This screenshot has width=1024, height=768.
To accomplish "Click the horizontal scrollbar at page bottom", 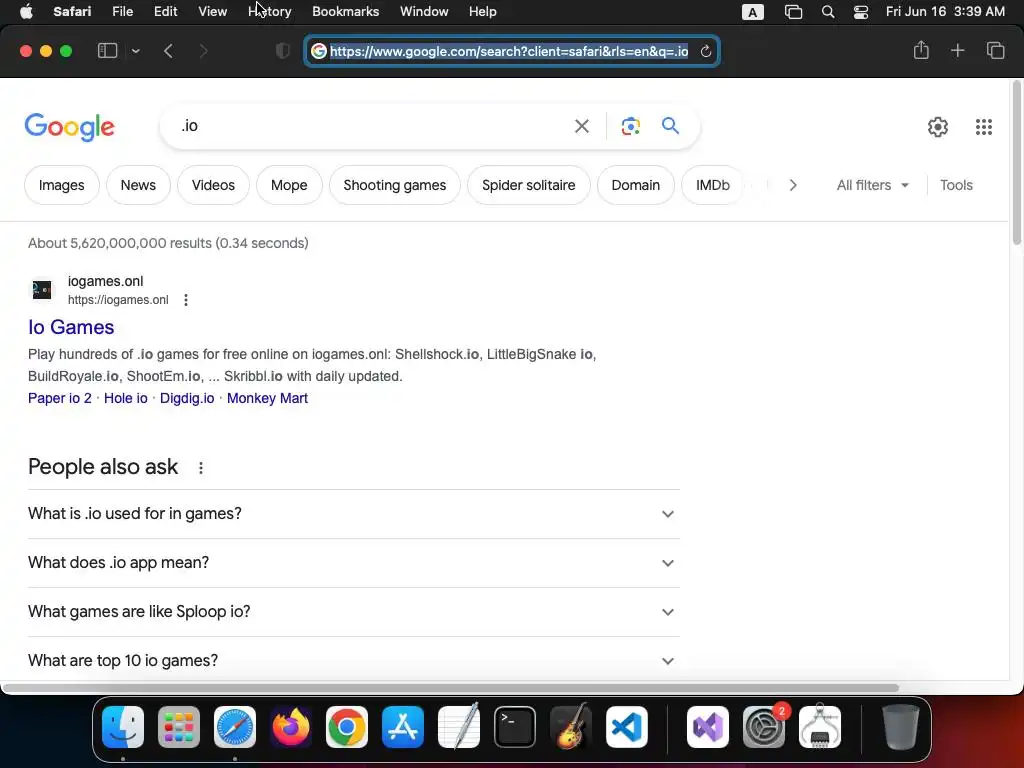I will [x=451, y=688].
